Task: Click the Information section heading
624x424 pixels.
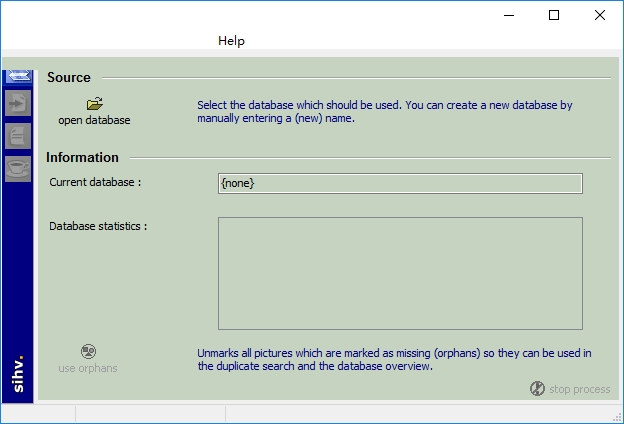Action: coord(82,157)
